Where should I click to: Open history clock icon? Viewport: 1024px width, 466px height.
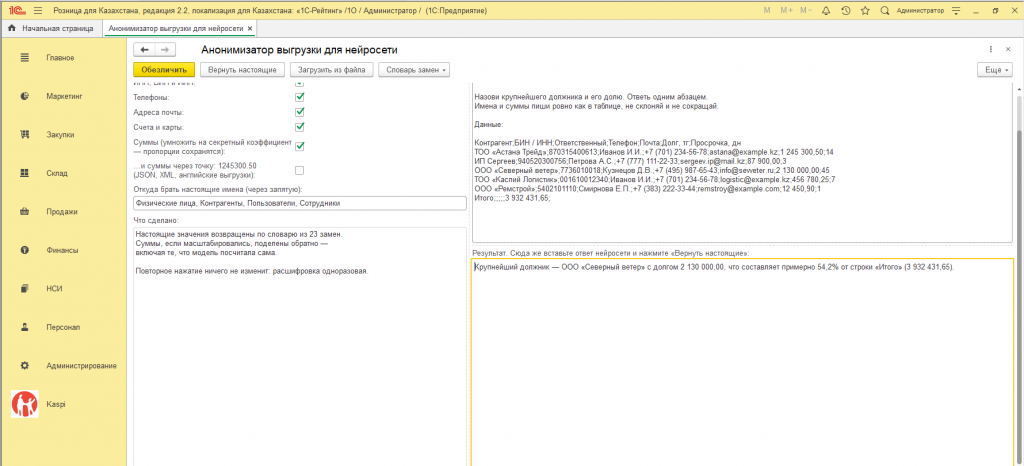[x=846, y=11]
